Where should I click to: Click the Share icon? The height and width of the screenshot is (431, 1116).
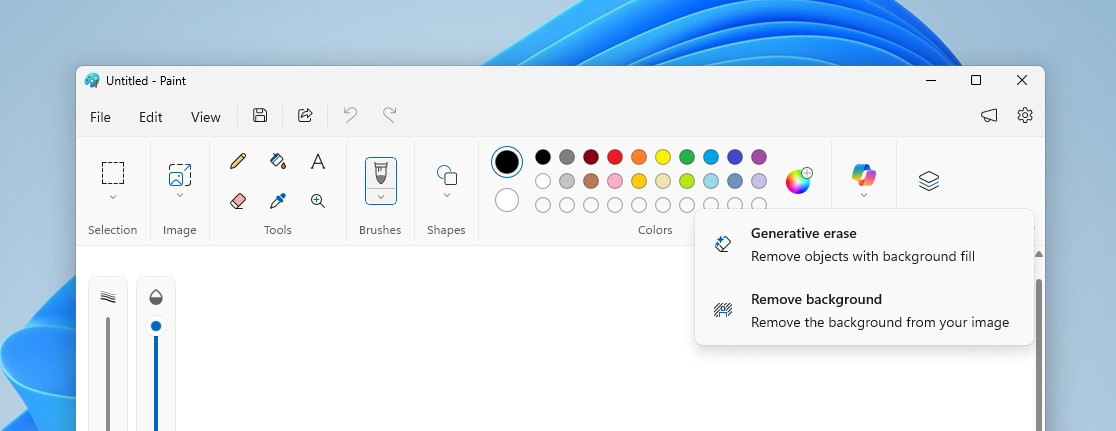pos(305,116)
